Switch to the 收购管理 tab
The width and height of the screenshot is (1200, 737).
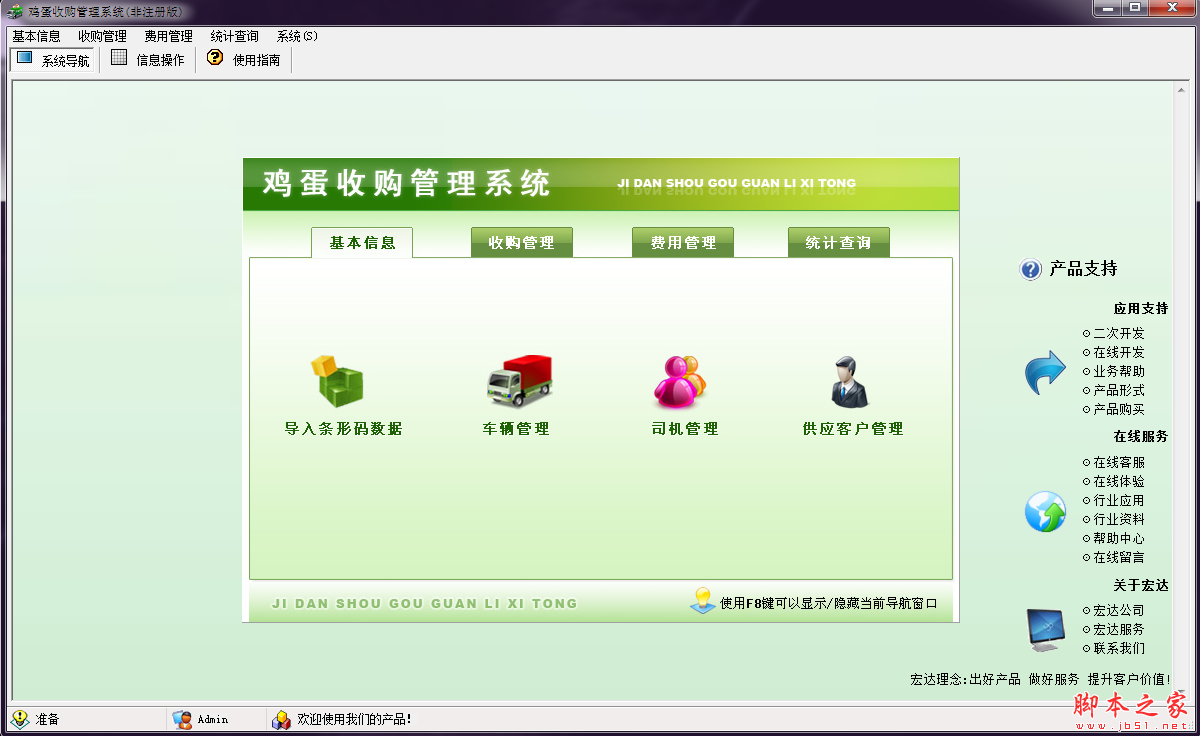pyautogui.click(x=521, y=241)
